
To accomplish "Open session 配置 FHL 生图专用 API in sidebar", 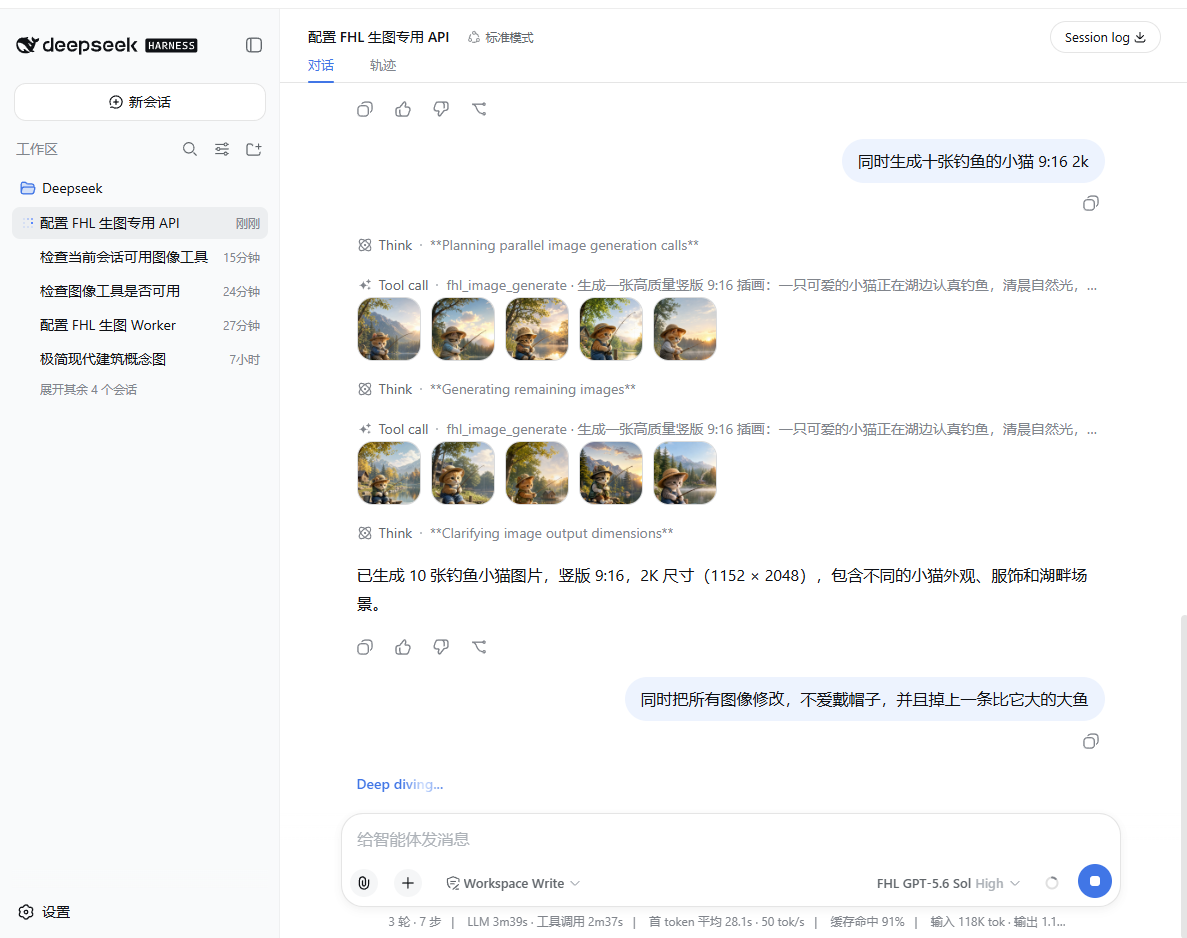I will tap(140, 223).
